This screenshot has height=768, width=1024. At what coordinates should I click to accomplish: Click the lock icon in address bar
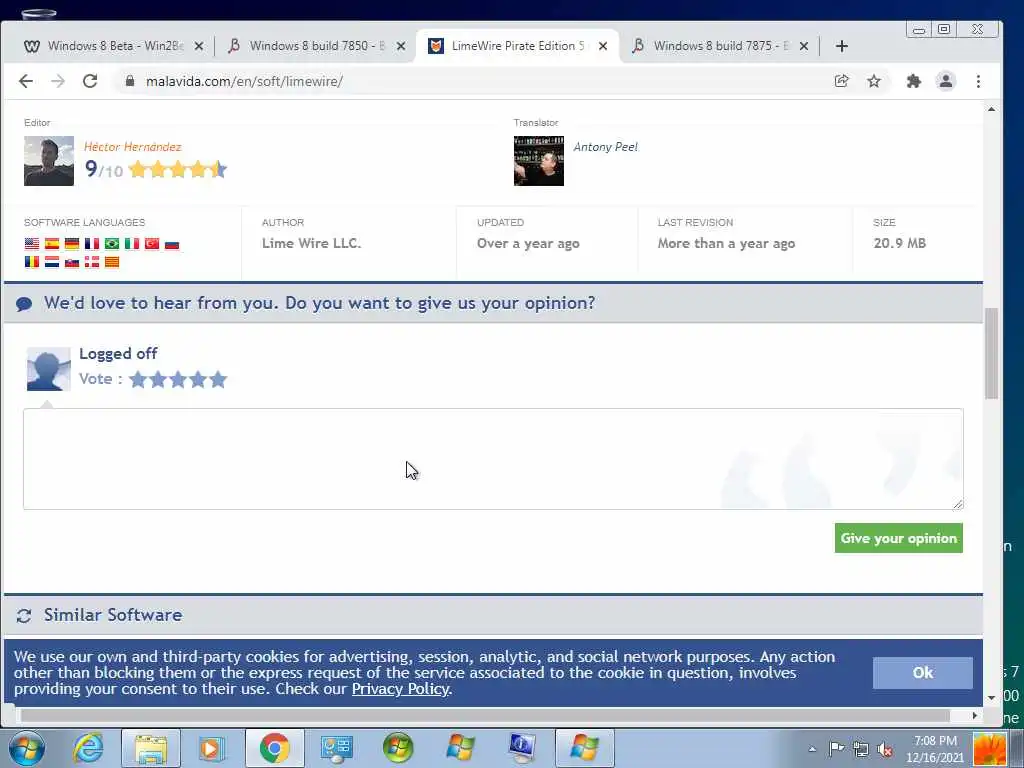click(x=130, y=81)
